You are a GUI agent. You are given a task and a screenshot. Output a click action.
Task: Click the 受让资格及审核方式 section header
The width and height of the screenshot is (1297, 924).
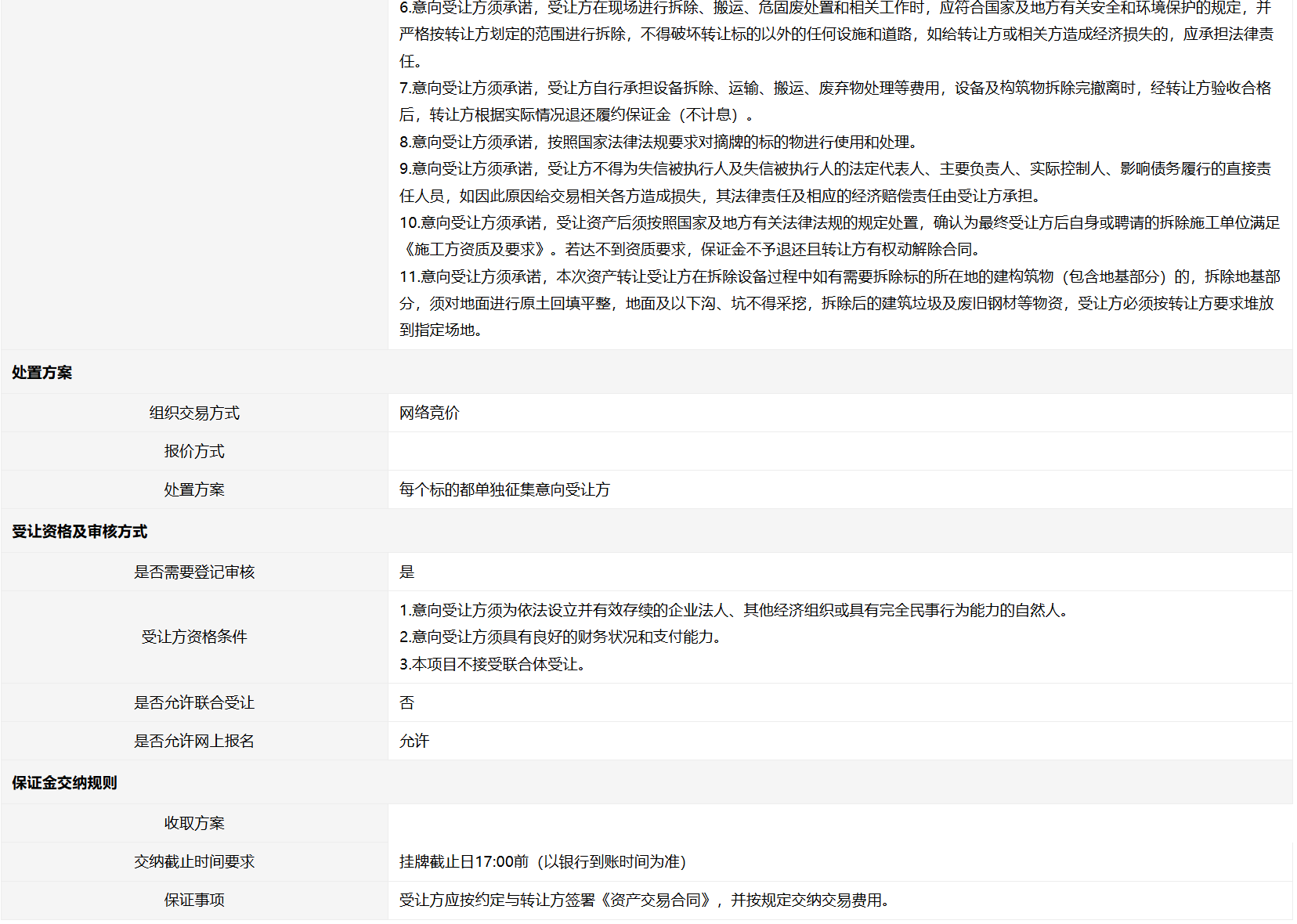79,532
